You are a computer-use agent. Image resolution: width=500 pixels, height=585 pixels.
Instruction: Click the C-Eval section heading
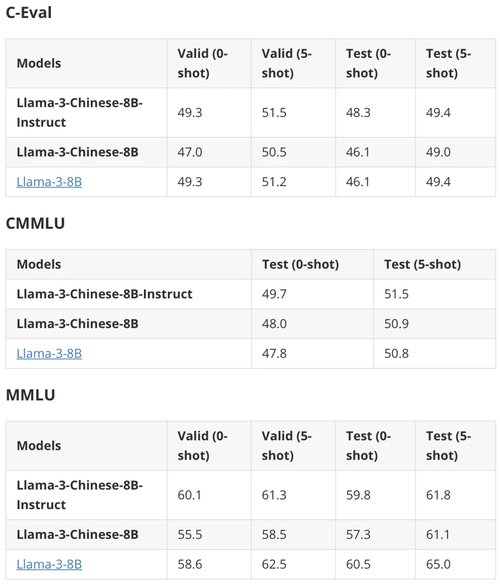[29, 13]
